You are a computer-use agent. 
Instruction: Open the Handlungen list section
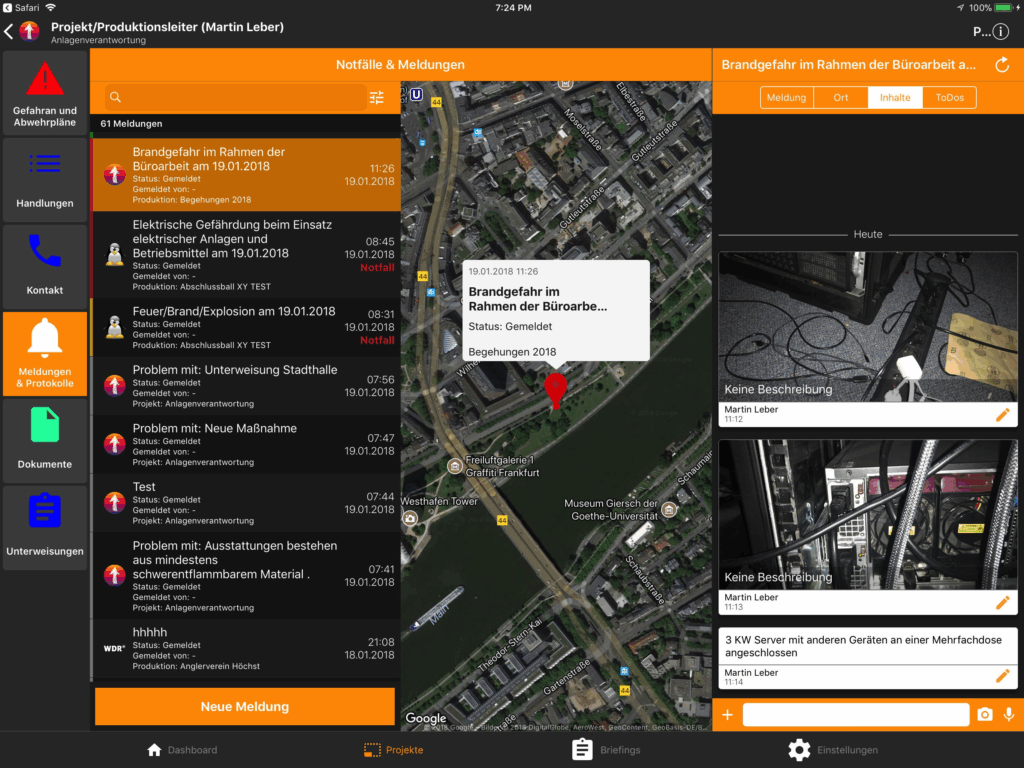(x=45, y=179)
